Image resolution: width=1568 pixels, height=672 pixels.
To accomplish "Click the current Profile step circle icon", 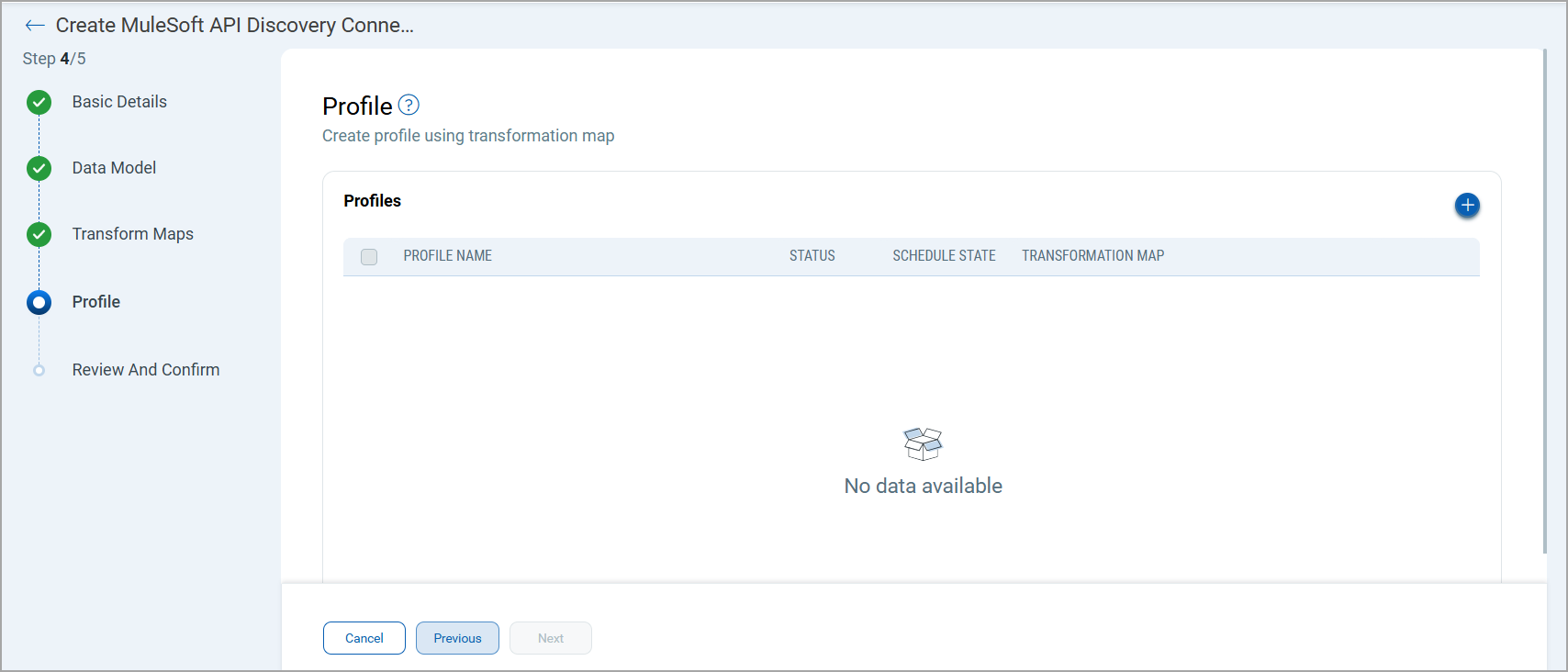I will [39, 302].
